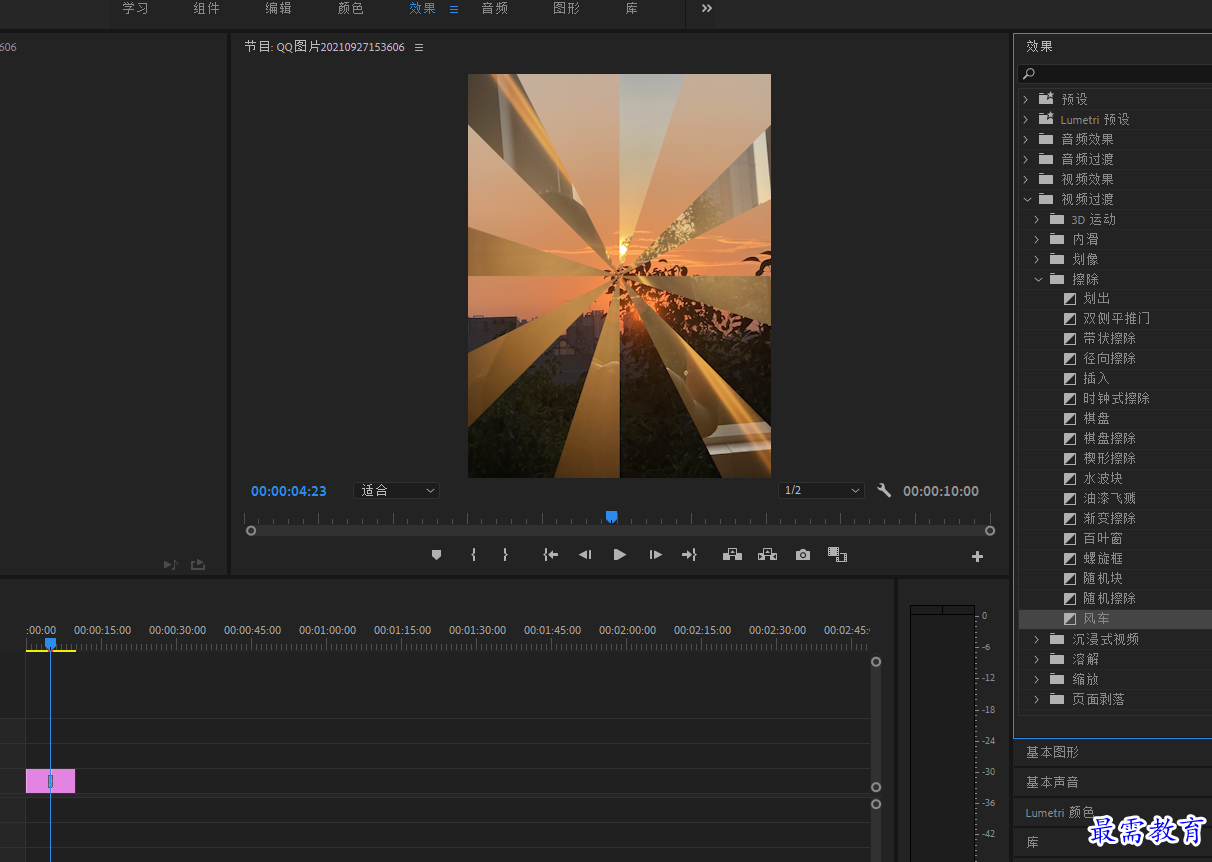Export frame with camera icon
The width and height of the screenshot is (1212, 862).
point(803,555)
